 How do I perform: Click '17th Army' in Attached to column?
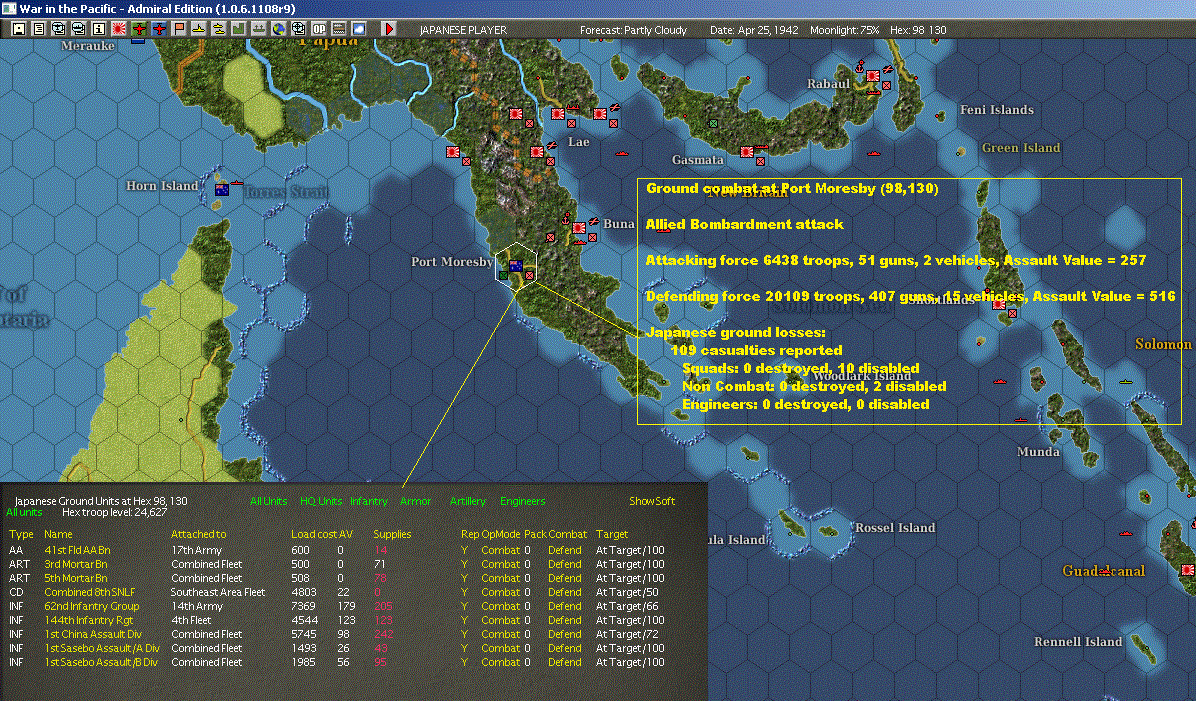point(197,550)
